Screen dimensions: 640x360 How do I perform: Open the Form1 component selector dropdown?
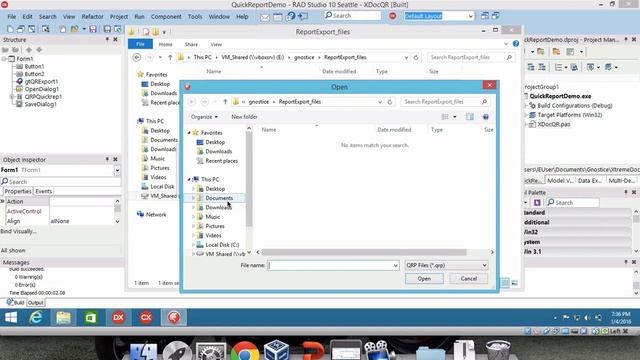(117, 170)
